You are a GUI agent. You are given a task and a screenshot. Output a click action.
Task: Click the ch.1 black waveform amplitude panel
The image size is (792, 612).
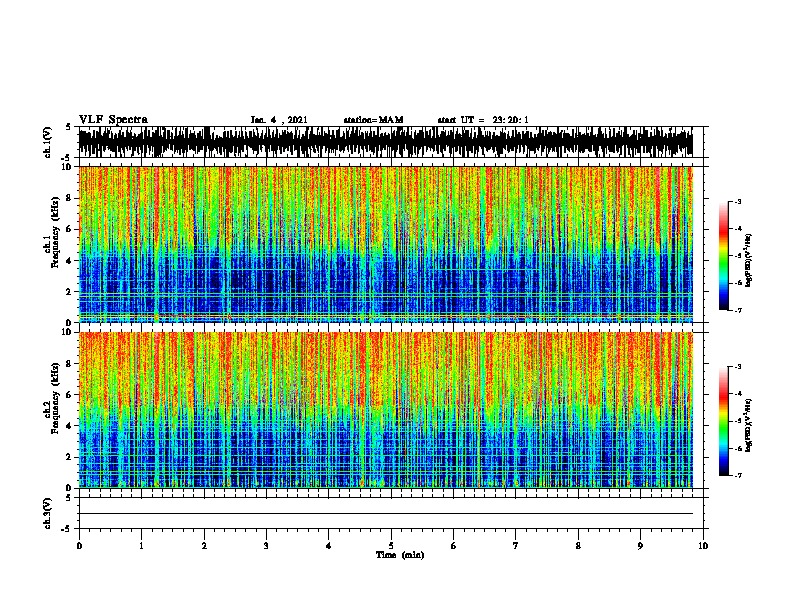385,142
